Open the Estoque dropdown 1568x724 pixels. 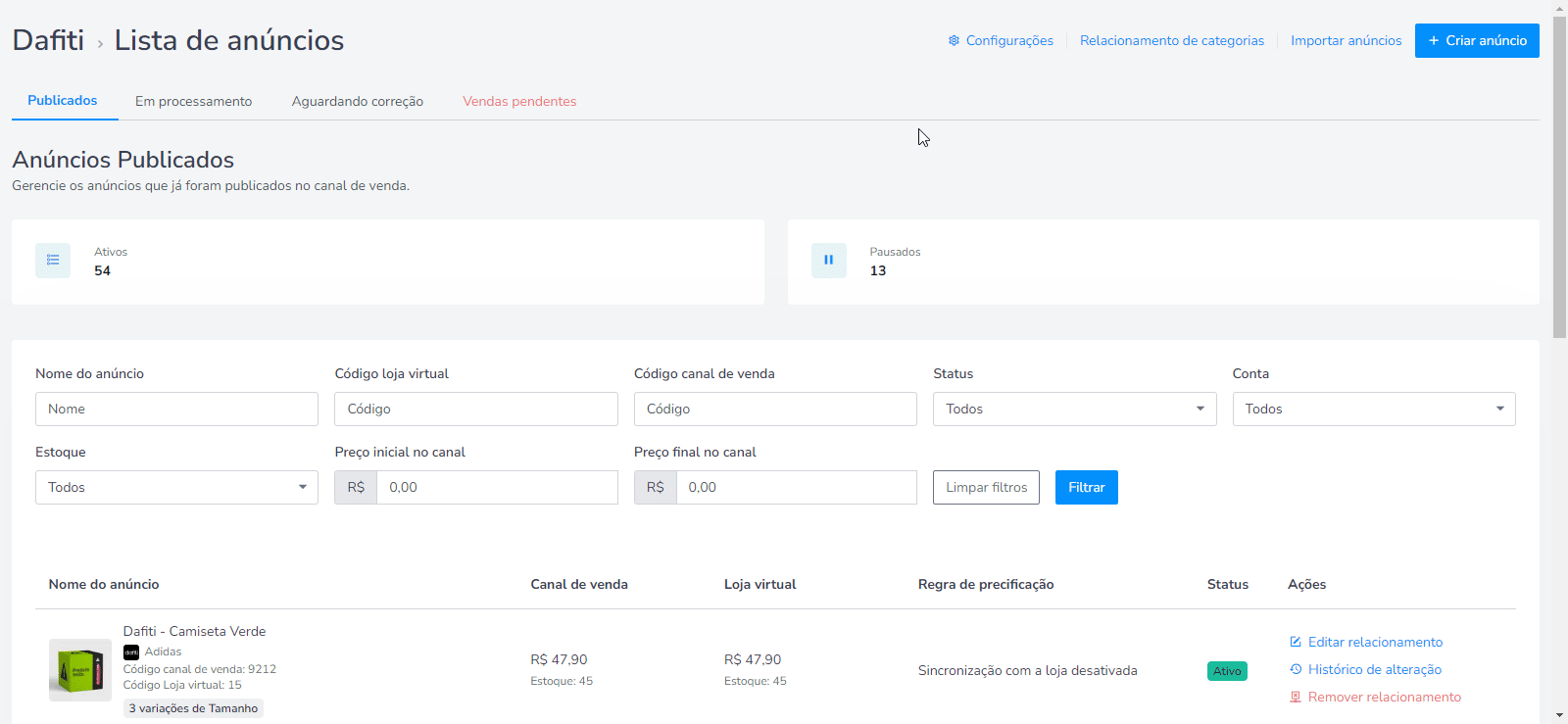pos(176,487)
